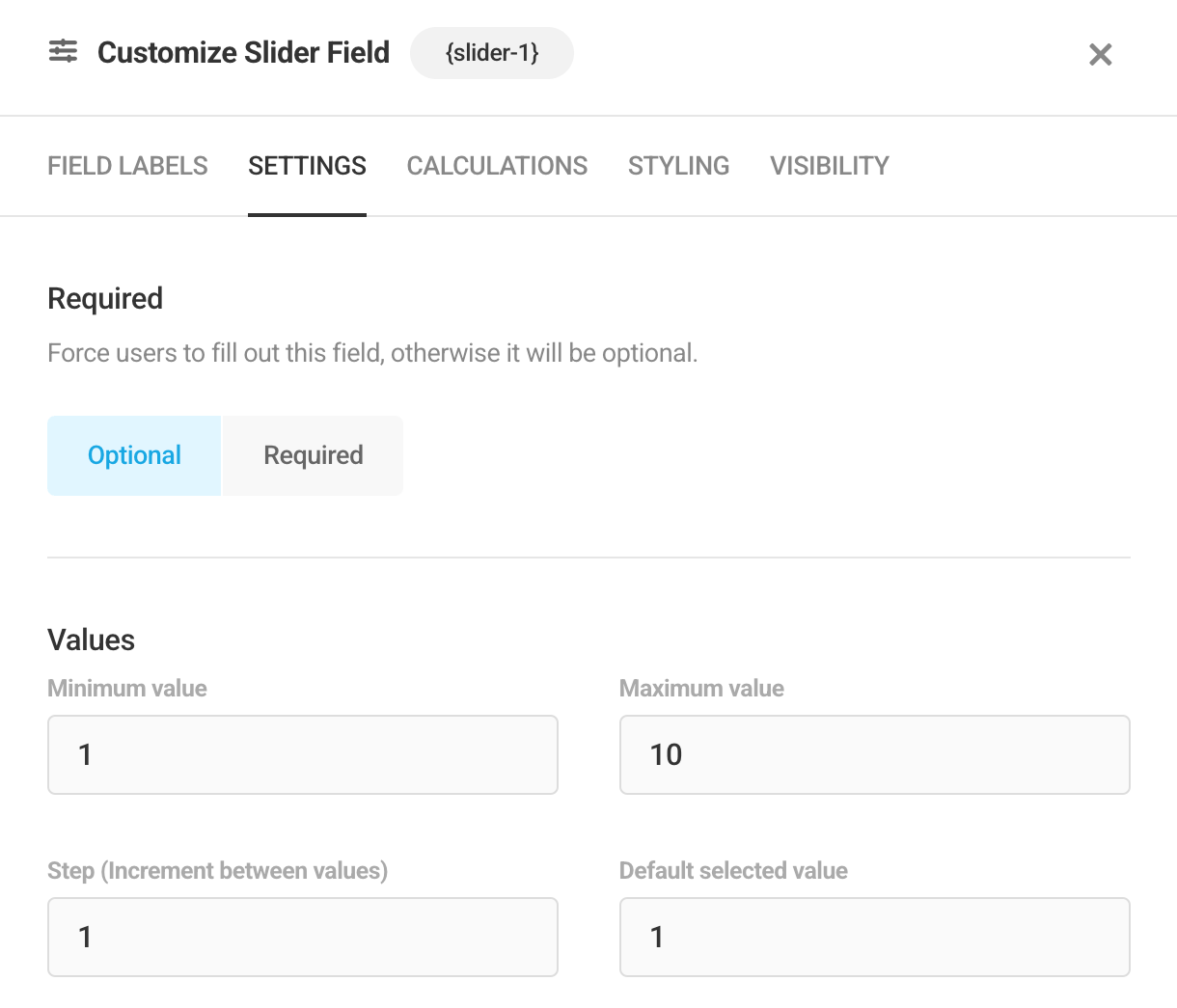Click the Minimum value label

tap(127, 688)
